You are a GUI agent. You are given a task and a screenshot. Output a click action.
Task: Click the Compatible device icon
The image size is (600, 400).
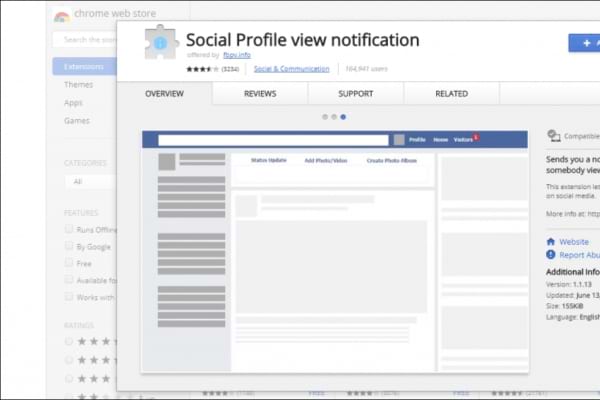pyautogui.click(x=553, y=136)
